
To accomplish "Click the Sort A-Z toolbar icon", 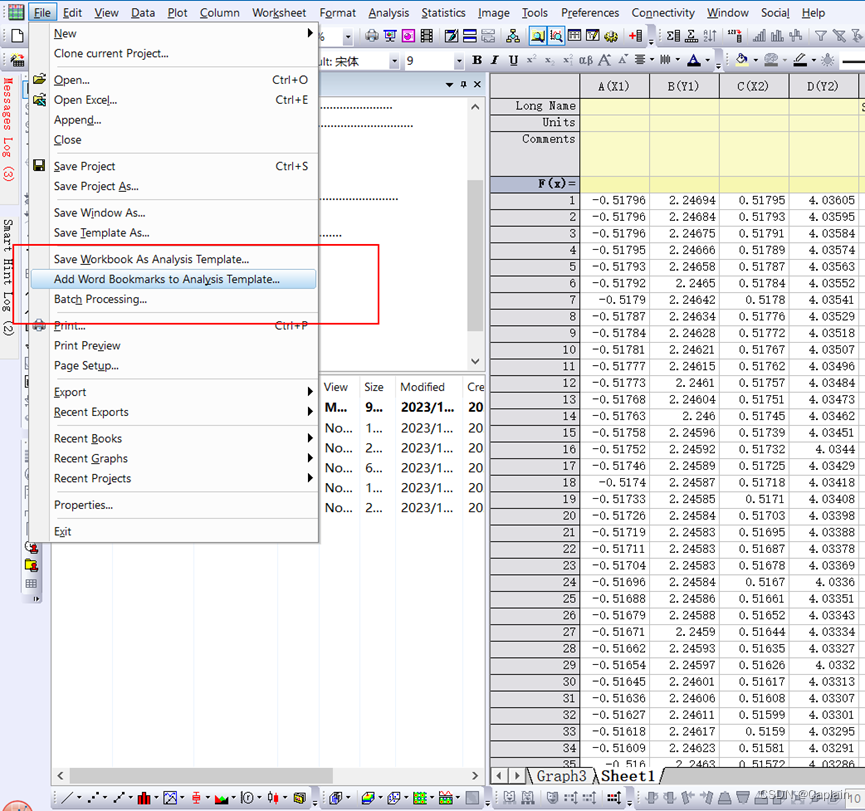I will (x=710, y=36).
